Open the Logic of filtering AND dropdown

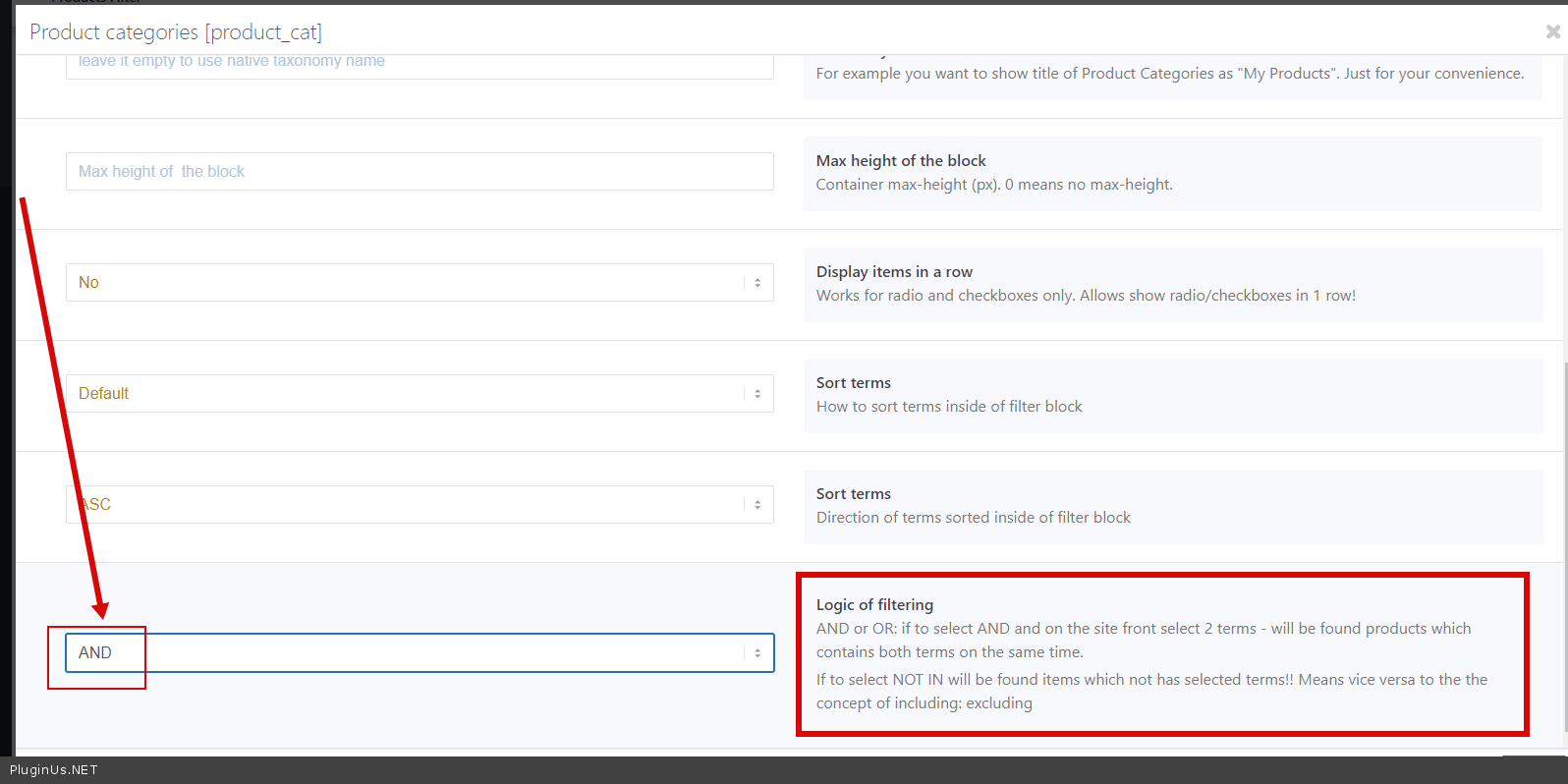pyautogui.click(x=420, y=653)
